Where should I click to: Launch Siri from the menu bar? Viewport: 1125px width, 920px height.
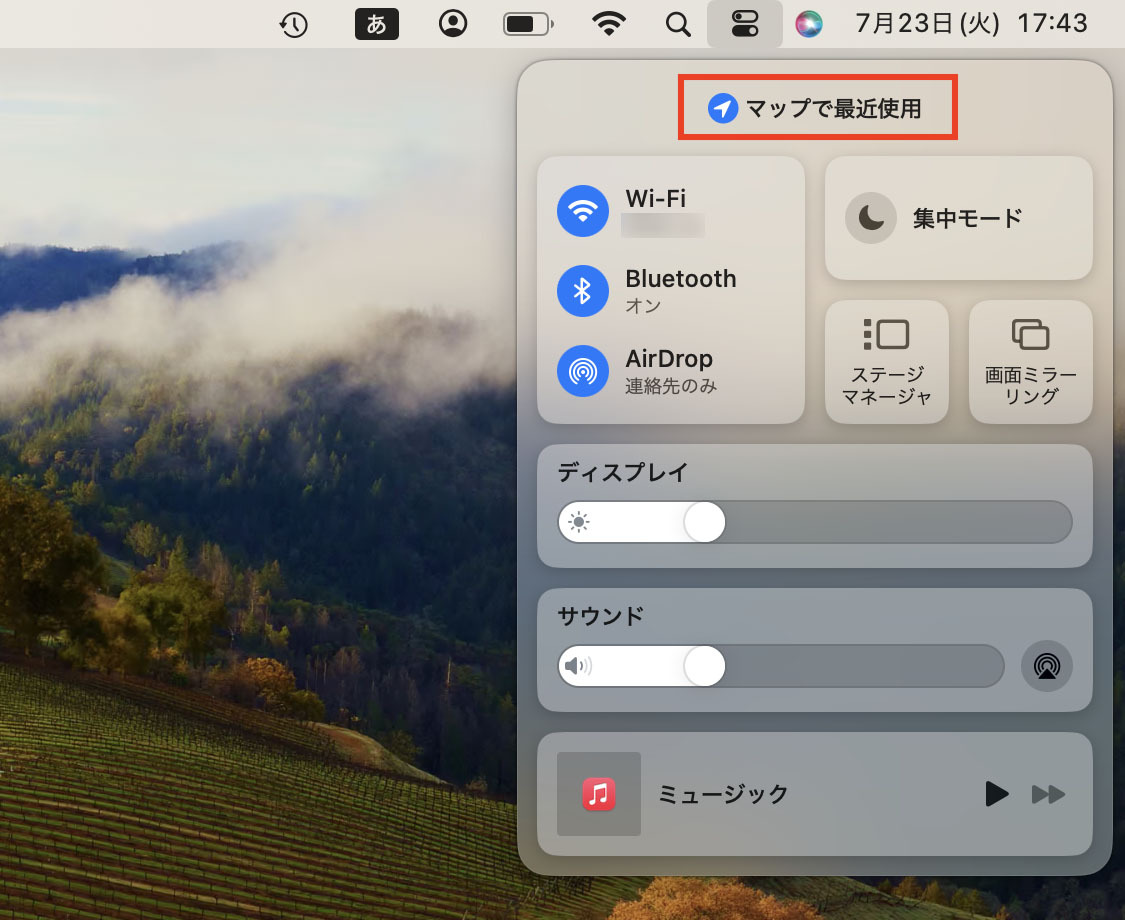coord(809,24)
